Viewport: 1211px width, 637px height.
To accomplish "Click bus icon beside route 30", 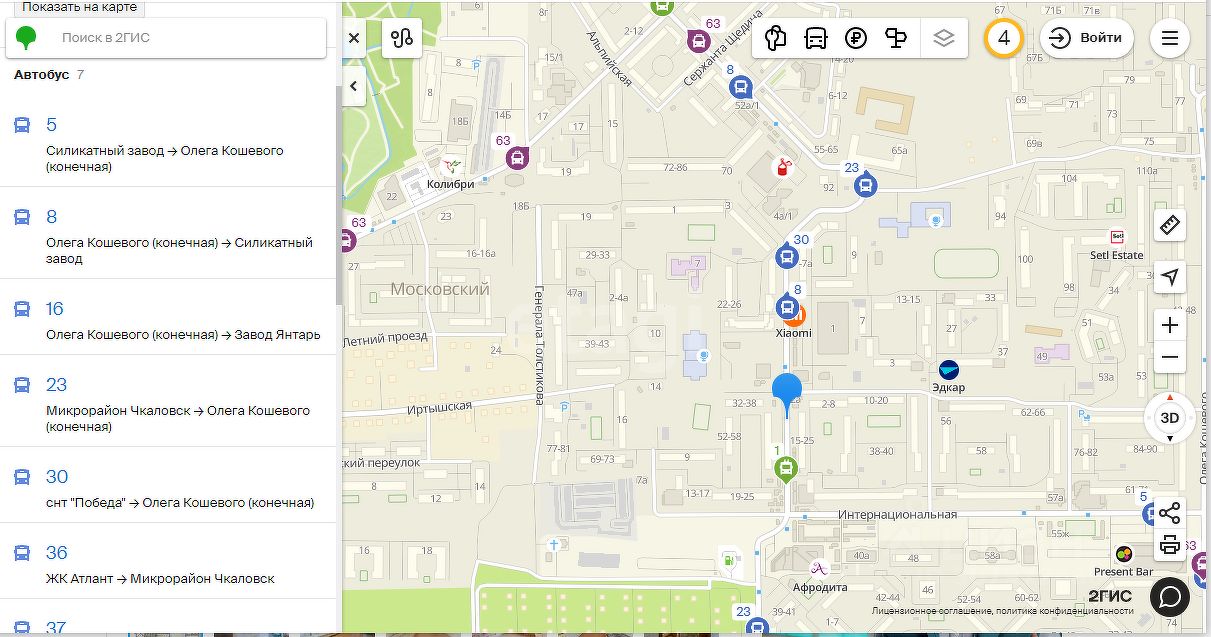I will (x=22, y=478).
